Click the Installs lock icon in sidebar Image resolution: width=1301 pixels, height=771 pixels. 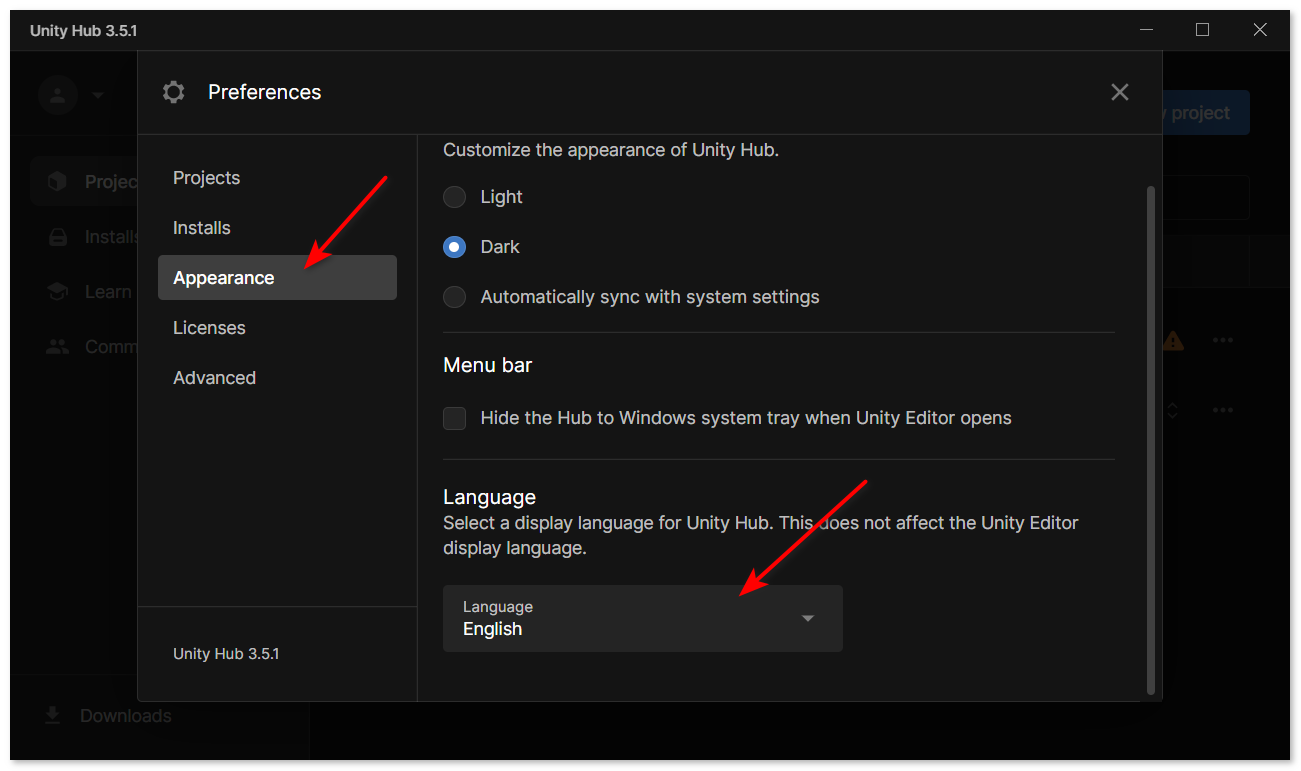pos(58,237)
